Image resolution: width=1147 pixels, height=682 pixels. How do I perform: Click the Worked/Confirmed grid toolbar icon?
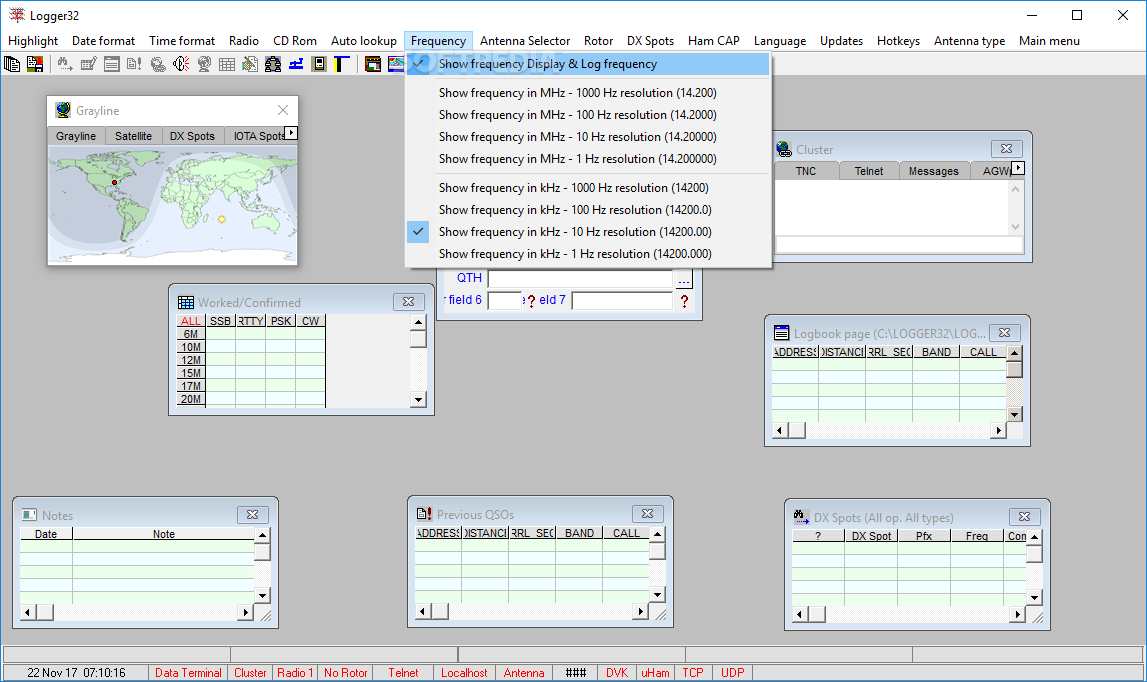coord(227,64)
